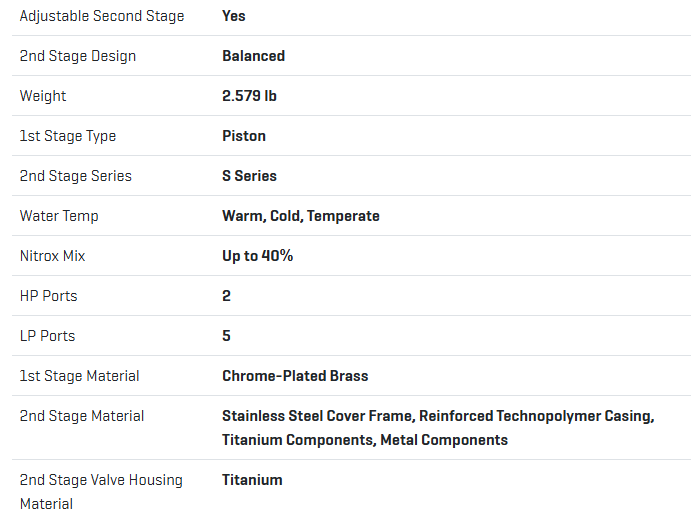The width and height of the screenshot is (691, 517).
Task: Click the 'LP Ports' label
Action: click(x=47, y=336)
